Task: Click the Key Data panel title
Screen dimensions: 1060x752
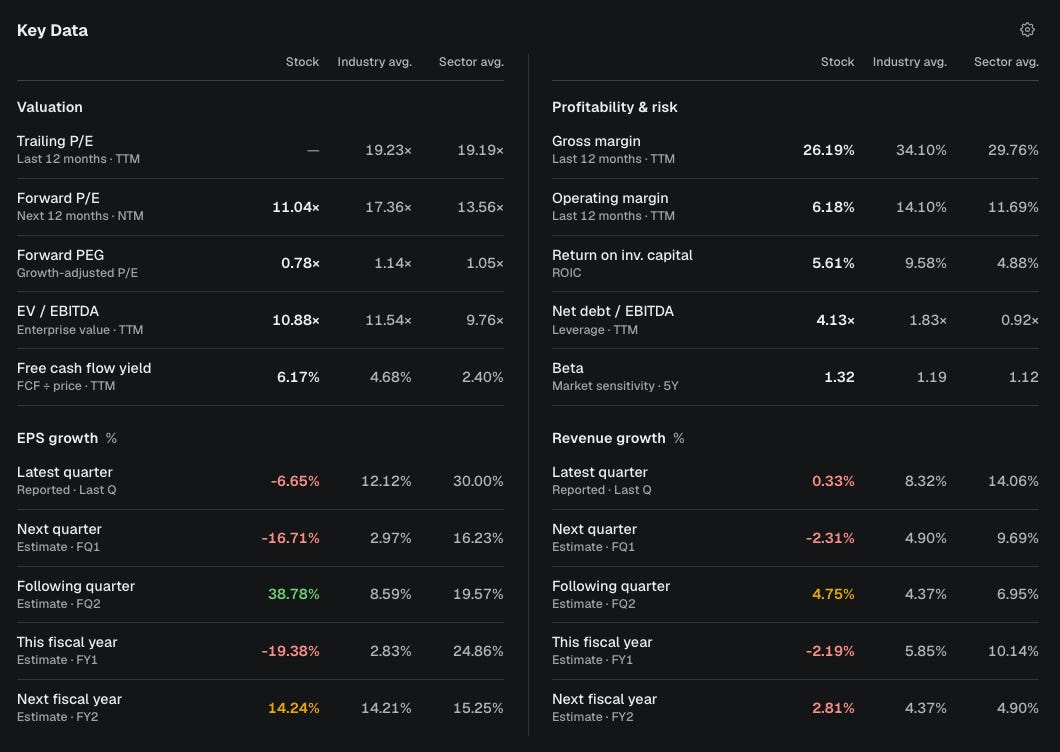Action: click(x=52, y=30)
